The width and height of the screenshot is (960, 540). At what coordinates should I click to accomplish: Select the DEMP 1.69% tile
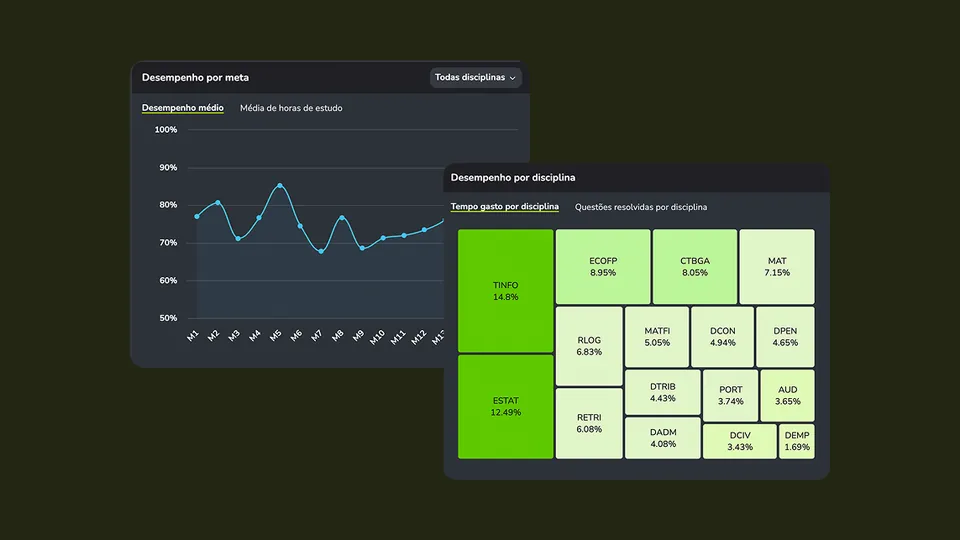(797, 441)
